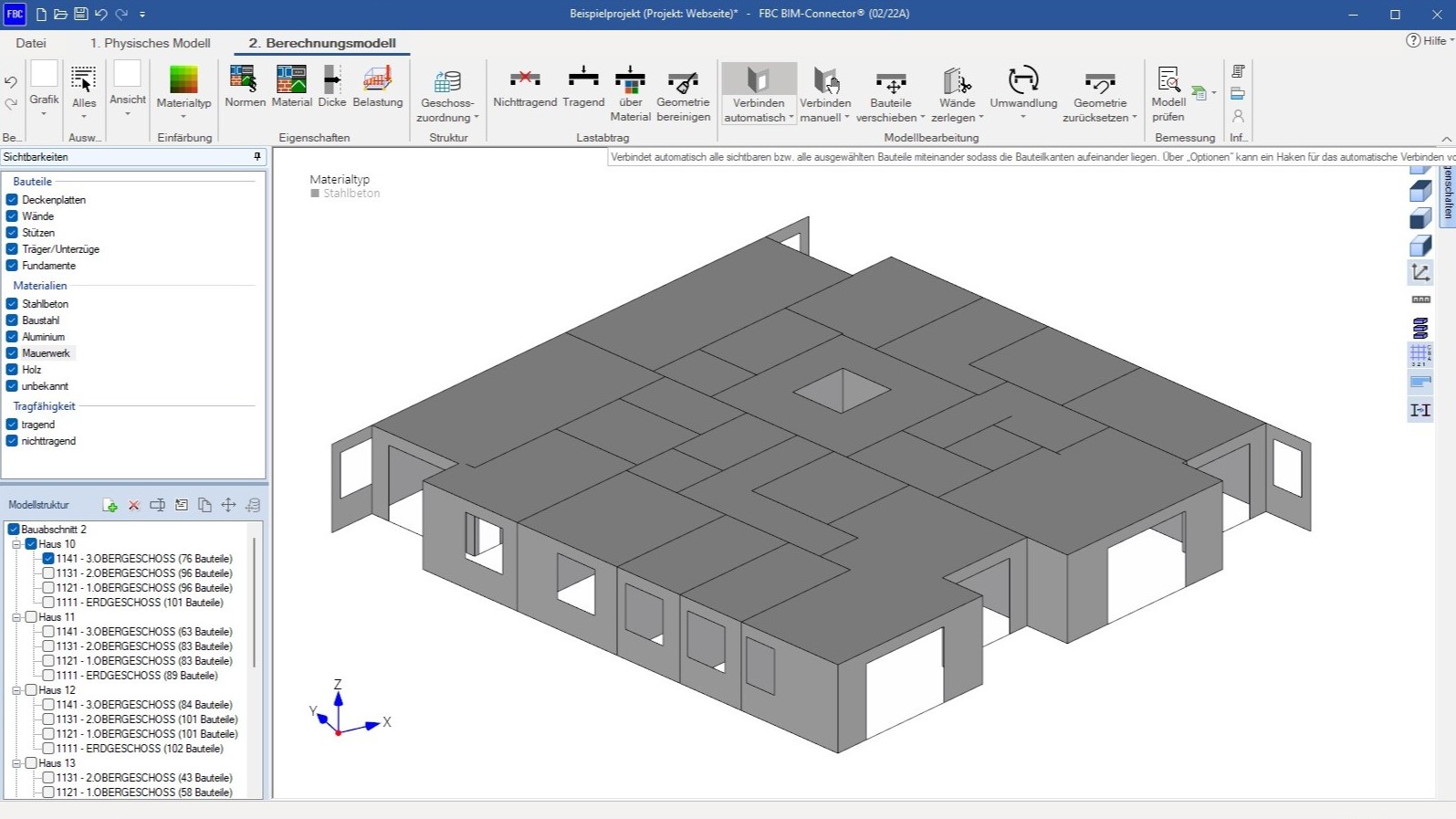The image size is (1456, 819).
Task: Select 1131 - 2.OBERGESCHOSS (96 Bauteile) row
Action: coord(144,573)
